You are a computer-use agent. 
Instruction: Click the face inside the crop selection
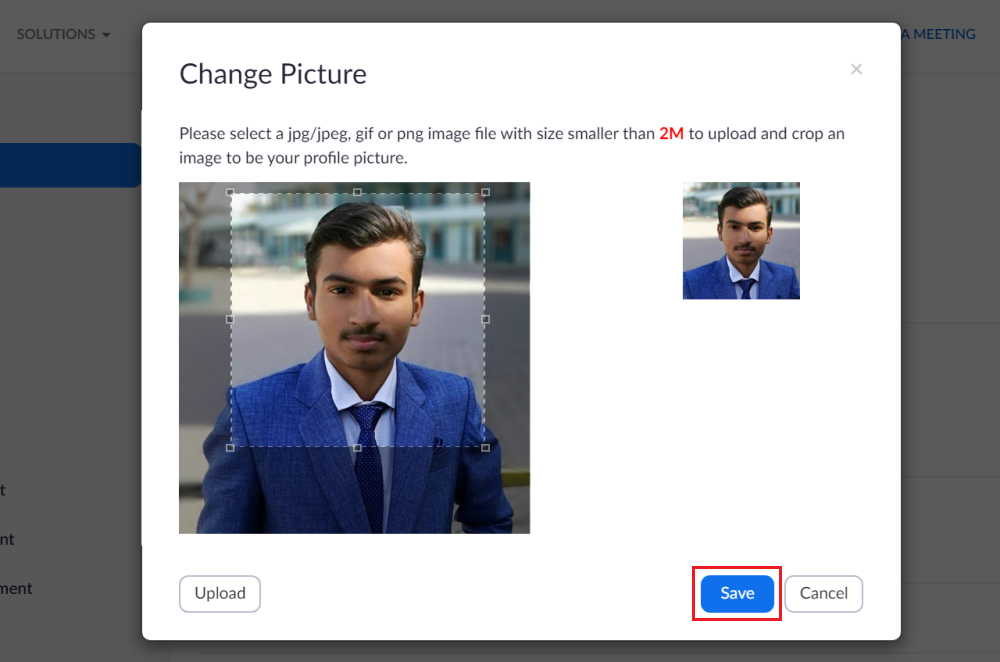point(362,290)
